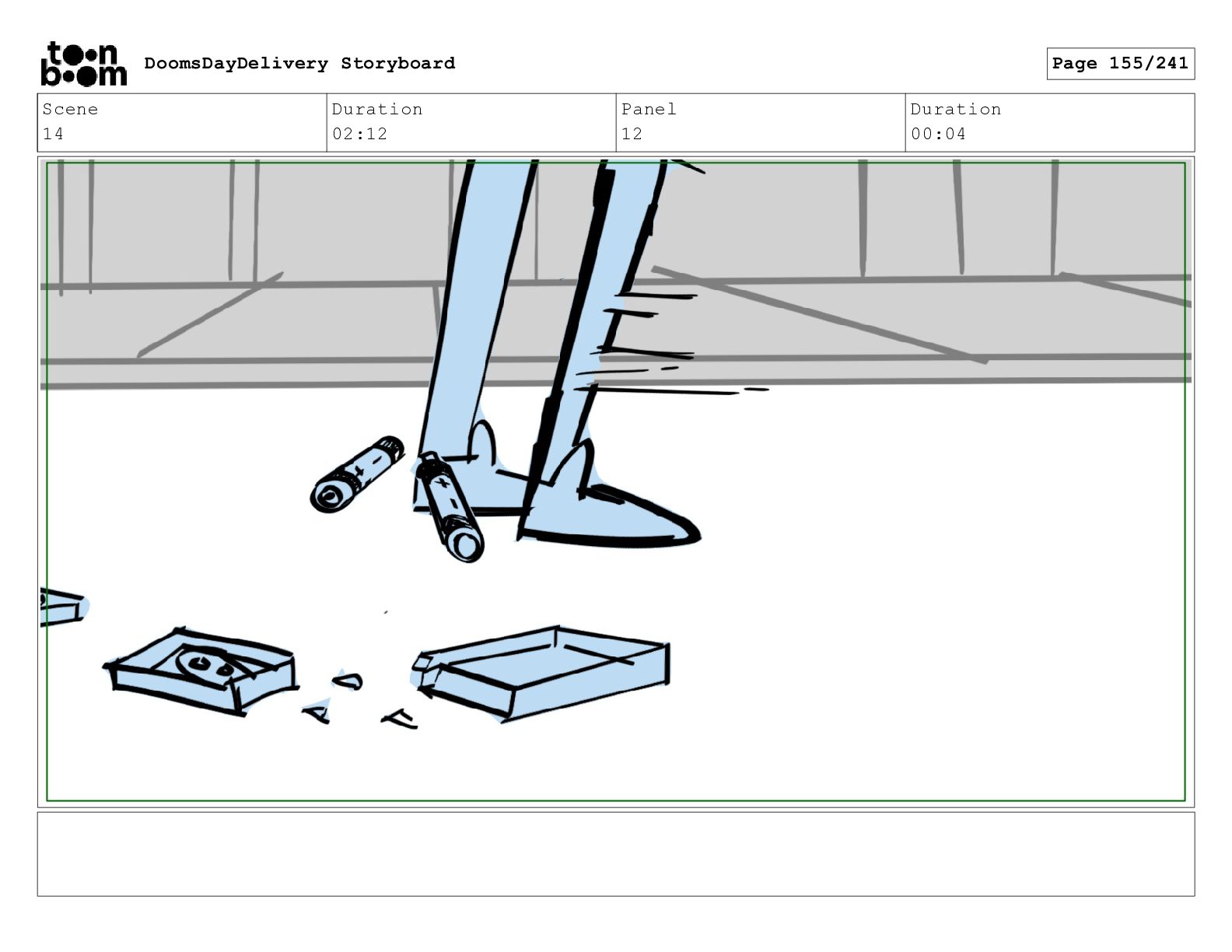
Task: Click the 'Panel' label
Action: [649, 109]
